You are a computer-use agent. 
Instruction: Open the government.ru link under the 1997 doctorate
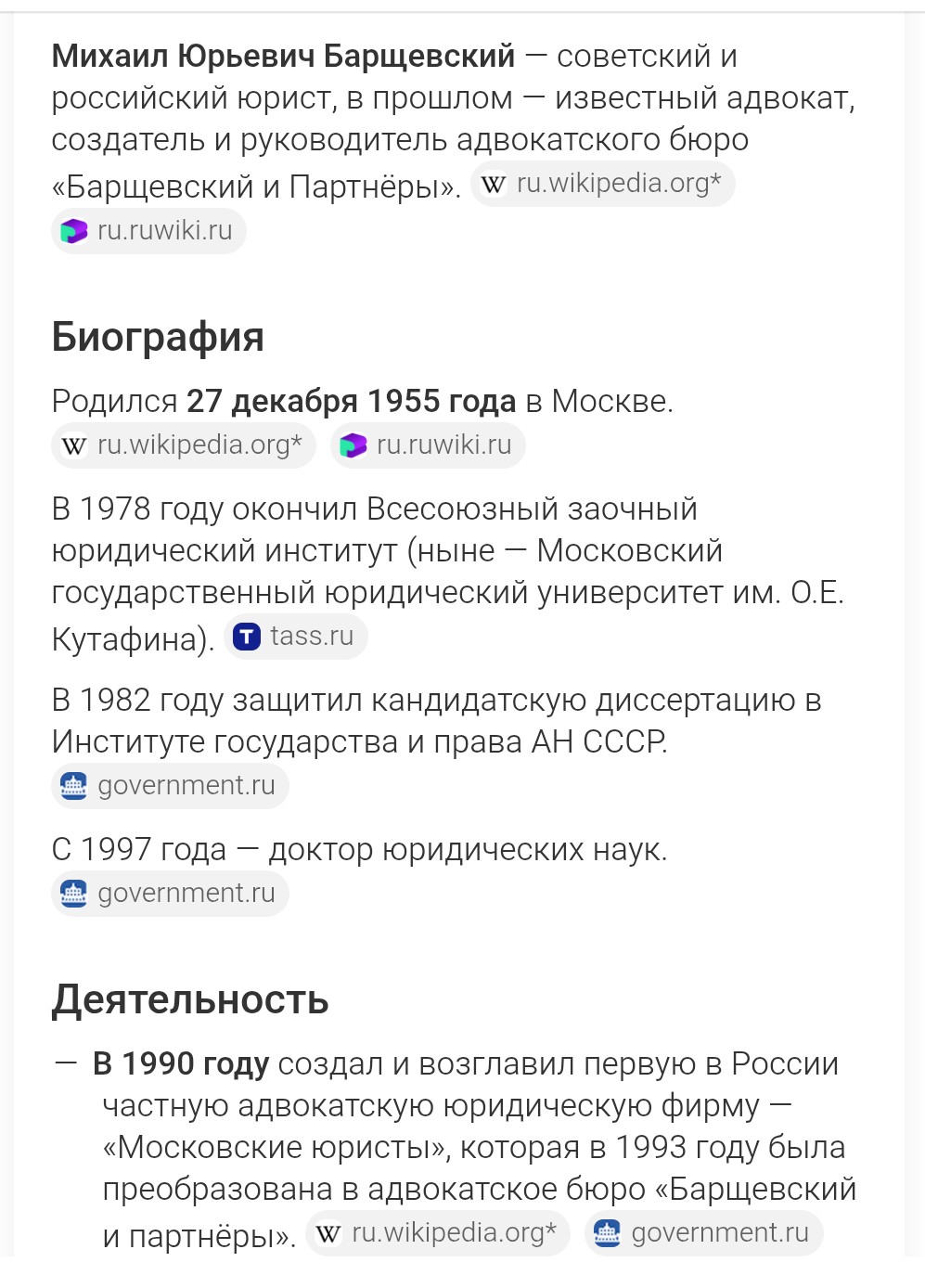point(186,894)
